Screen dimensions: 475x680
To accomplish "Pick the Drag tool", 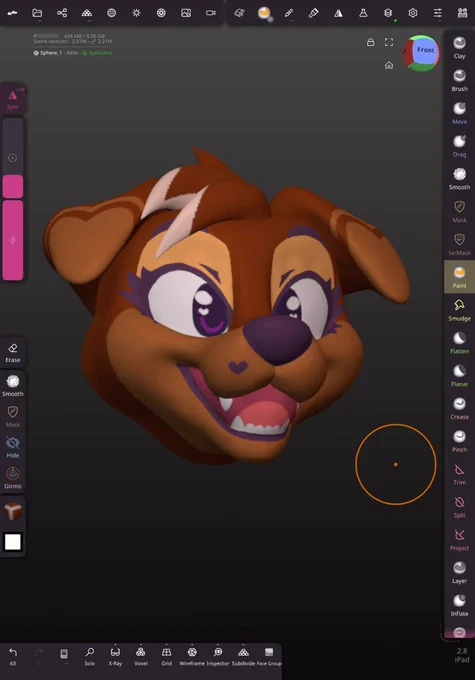I will 459,146.
